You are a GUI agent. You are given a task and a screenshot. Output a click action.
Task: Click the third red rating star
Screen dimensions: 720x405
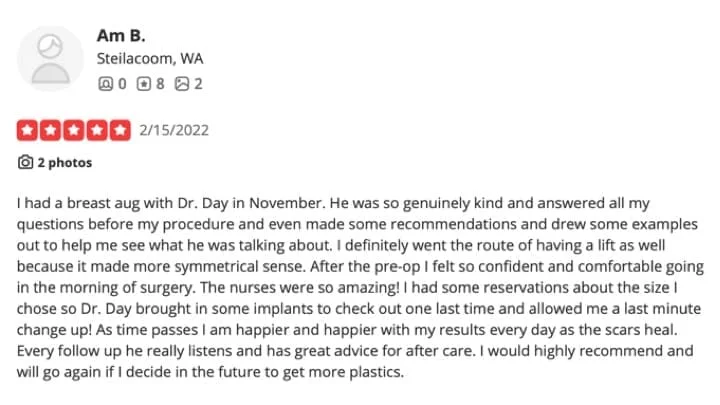[73, 130]
